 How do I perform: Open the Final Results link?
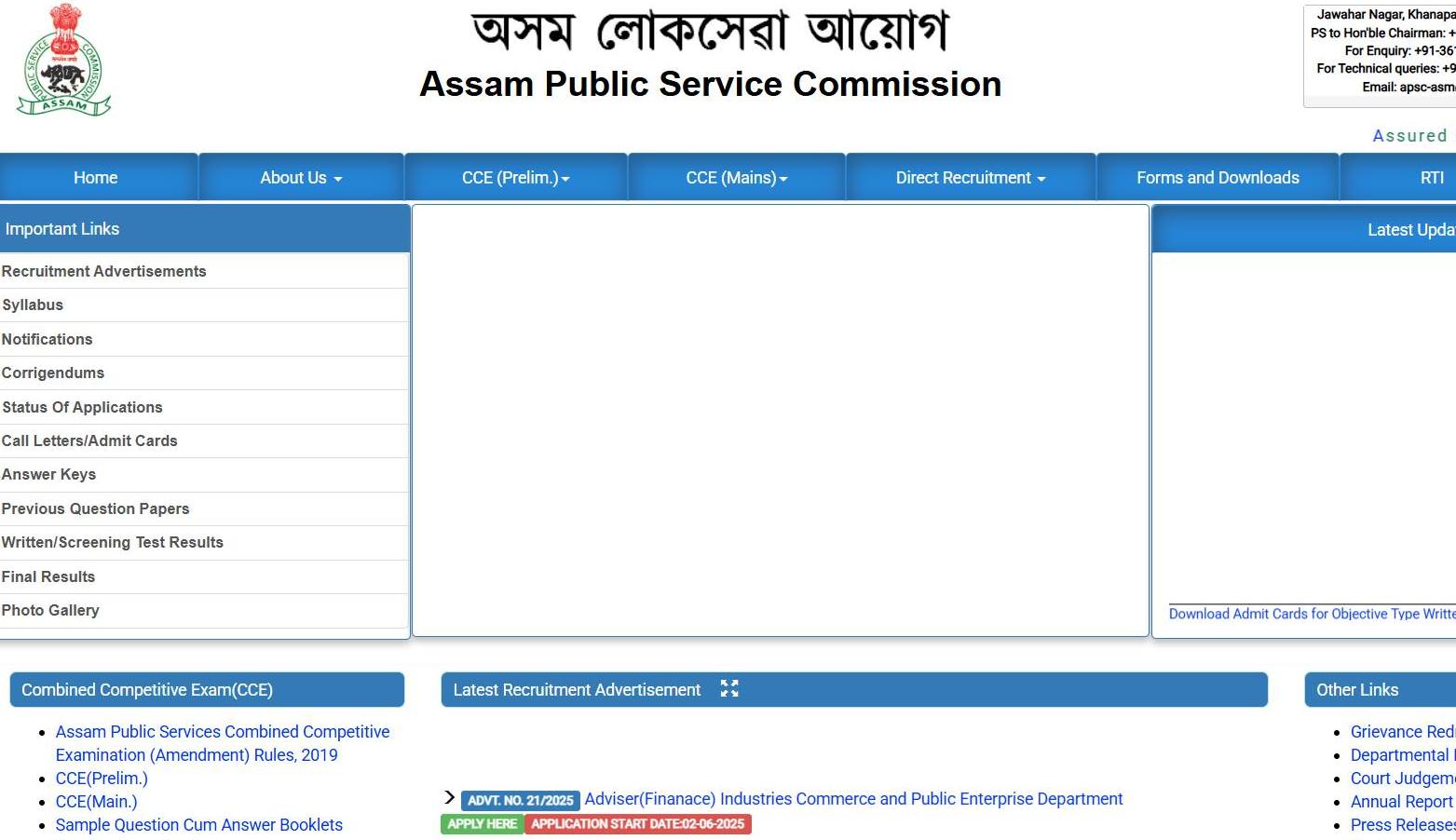(x=48, y=576)
